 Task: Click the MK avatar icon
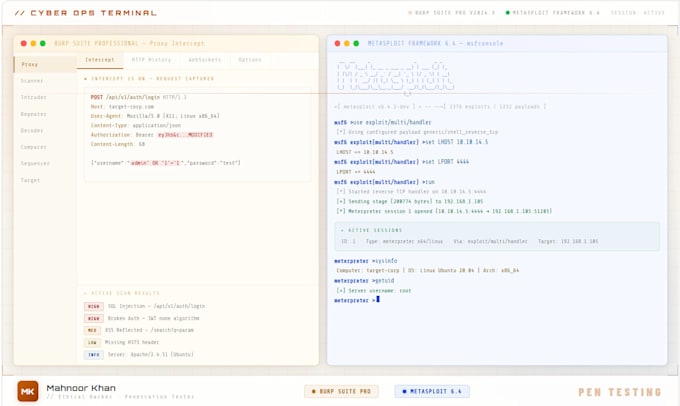(28, 391)
